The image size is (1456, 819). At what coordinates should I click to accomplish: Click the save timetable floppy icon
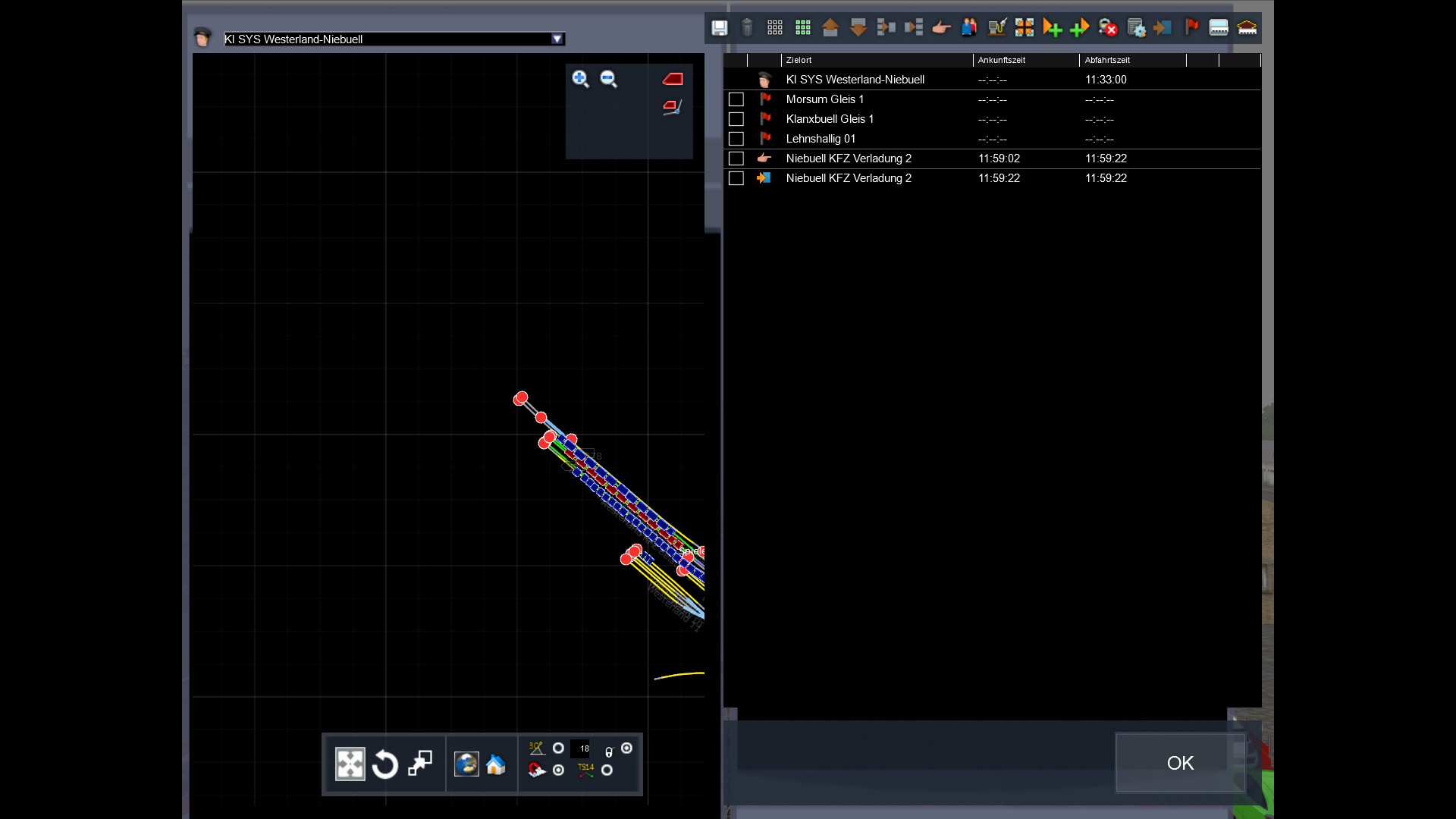point(719,28)
